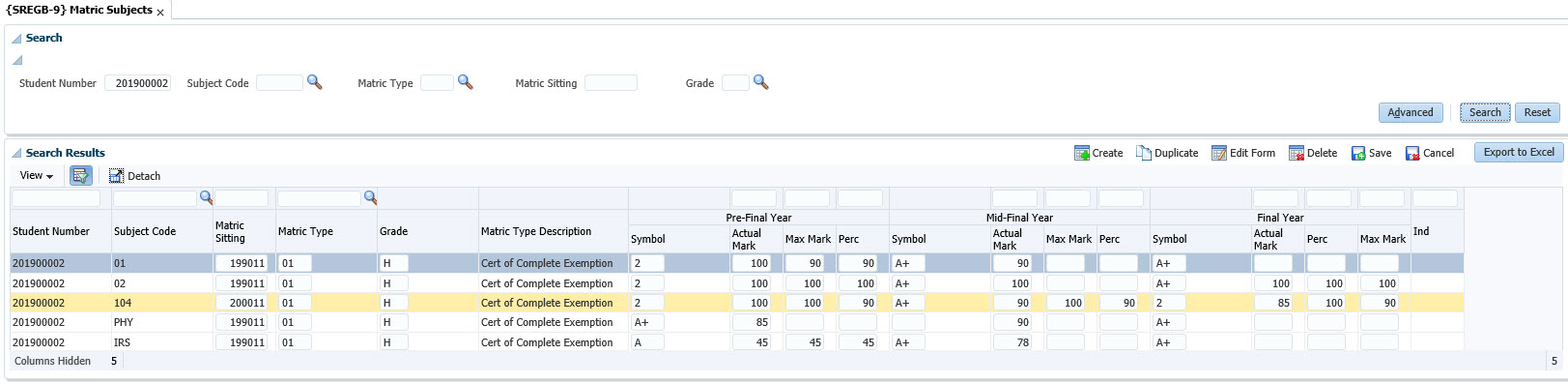
Task: Click the Duplicate record icon
Action: pyautogui.click(x=1144, y=153)
